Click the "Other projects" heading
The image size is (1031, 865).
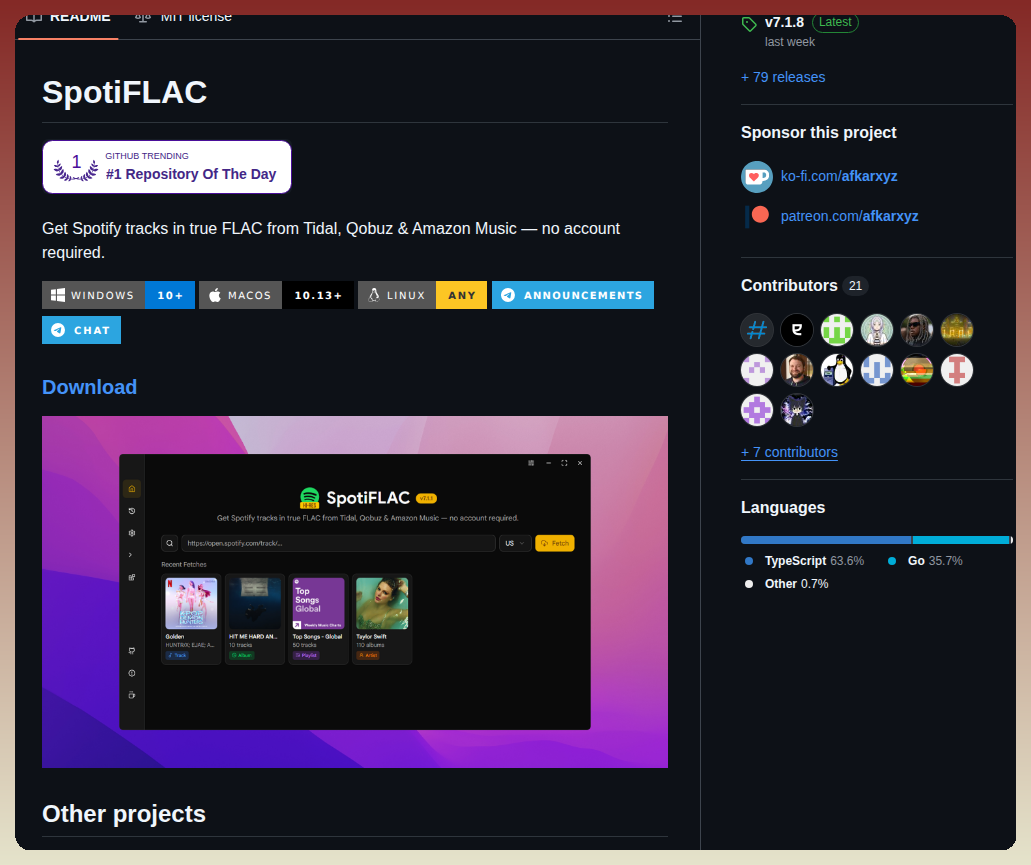pos(124,814)
